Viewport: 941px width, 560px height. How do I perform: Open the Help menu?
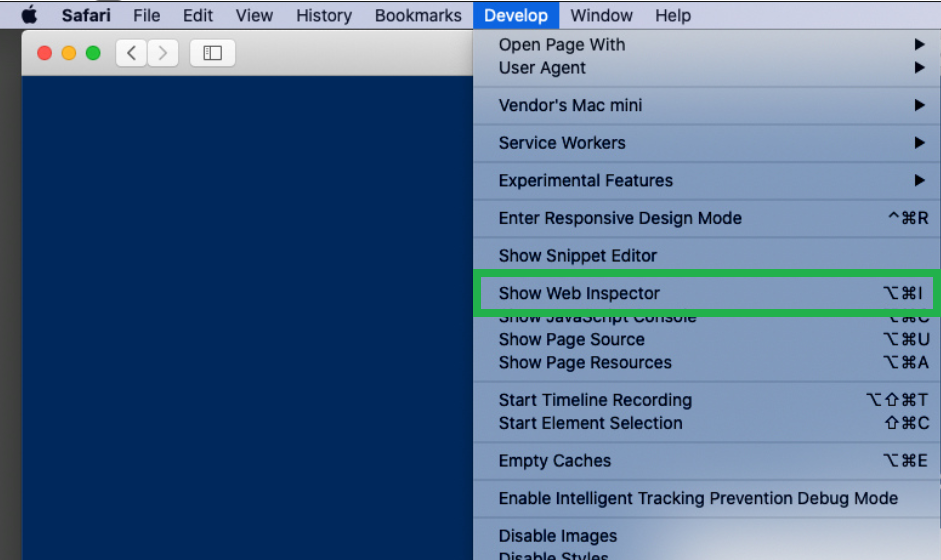[673, 15]
